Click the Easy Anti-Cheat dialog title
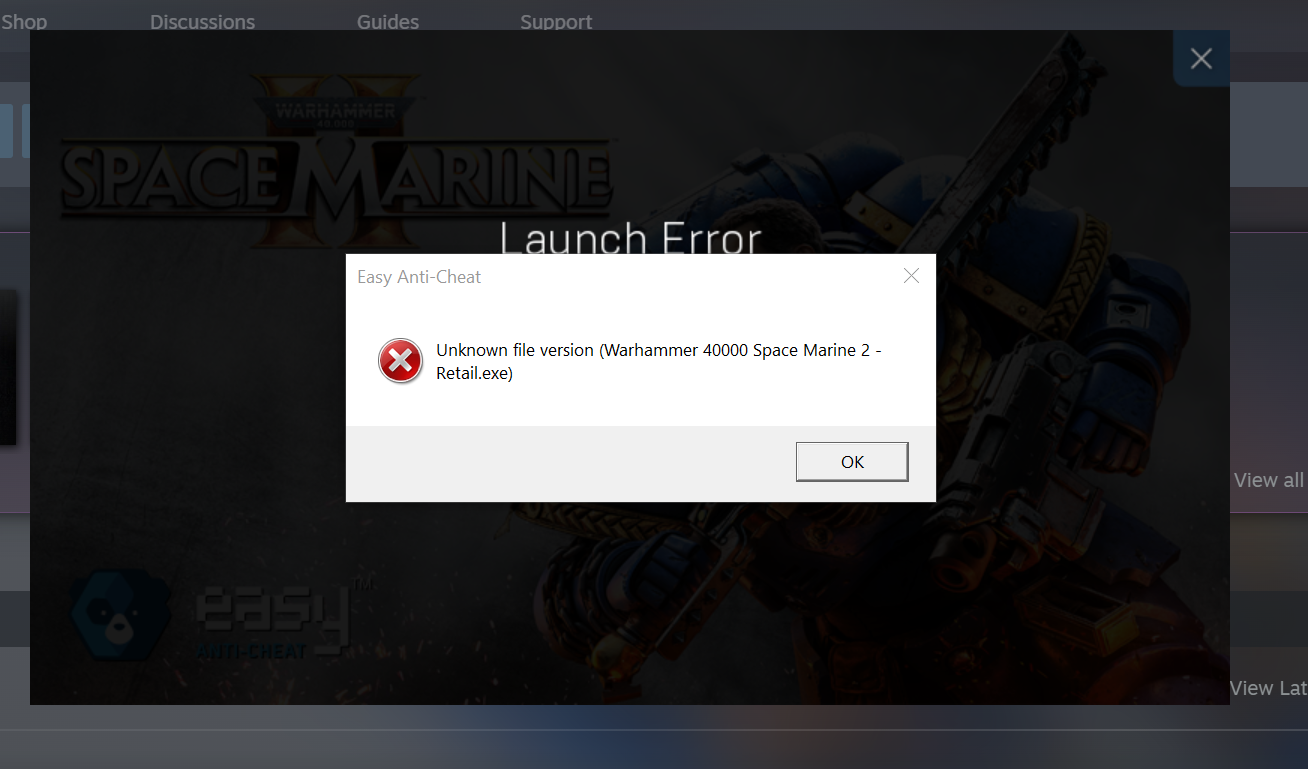The width and height of the screenshot is (1308, 769). tap(419, 277)
